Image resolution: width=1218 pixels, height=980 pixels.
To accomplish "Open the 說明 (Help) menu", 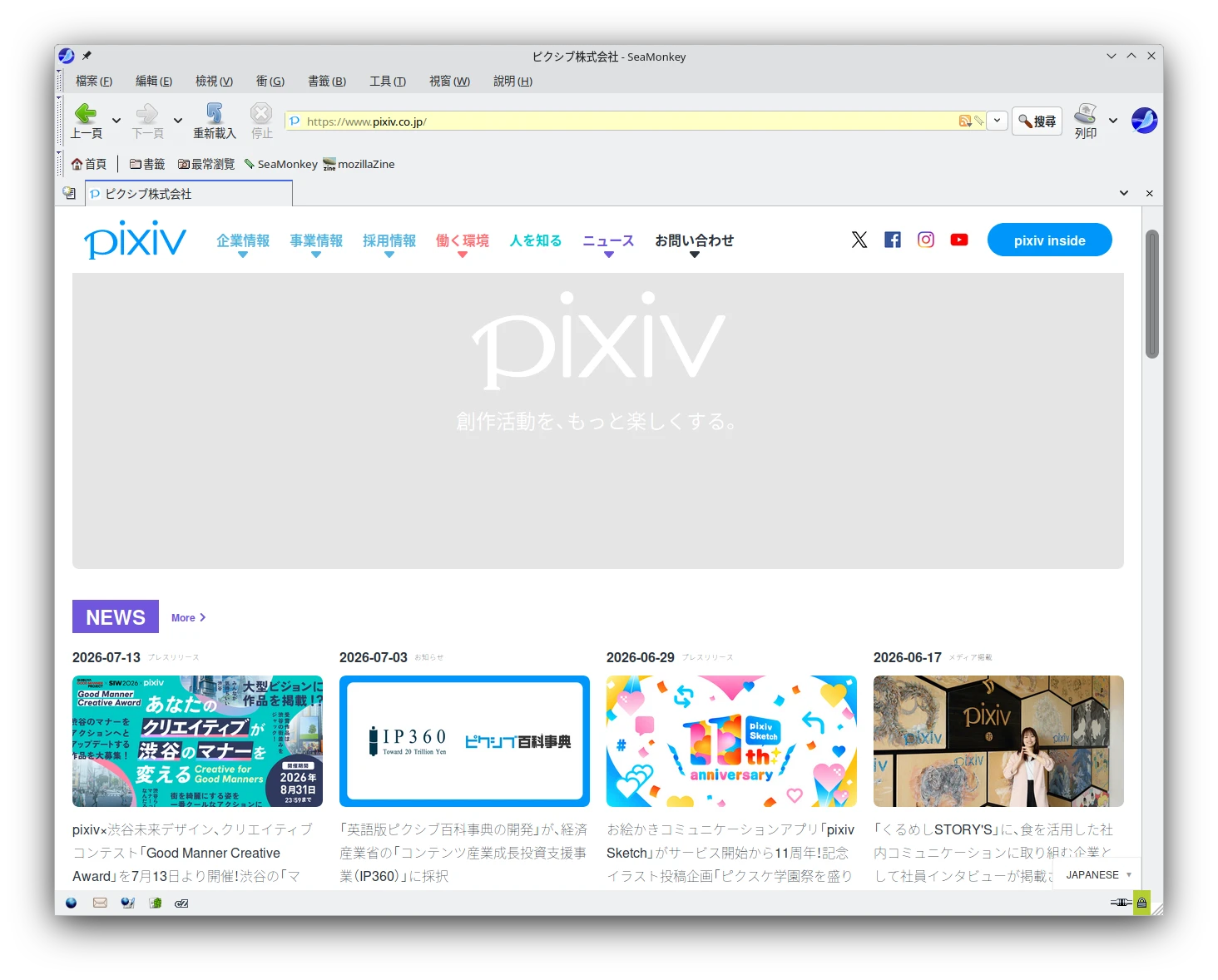I will coord(512,81).
